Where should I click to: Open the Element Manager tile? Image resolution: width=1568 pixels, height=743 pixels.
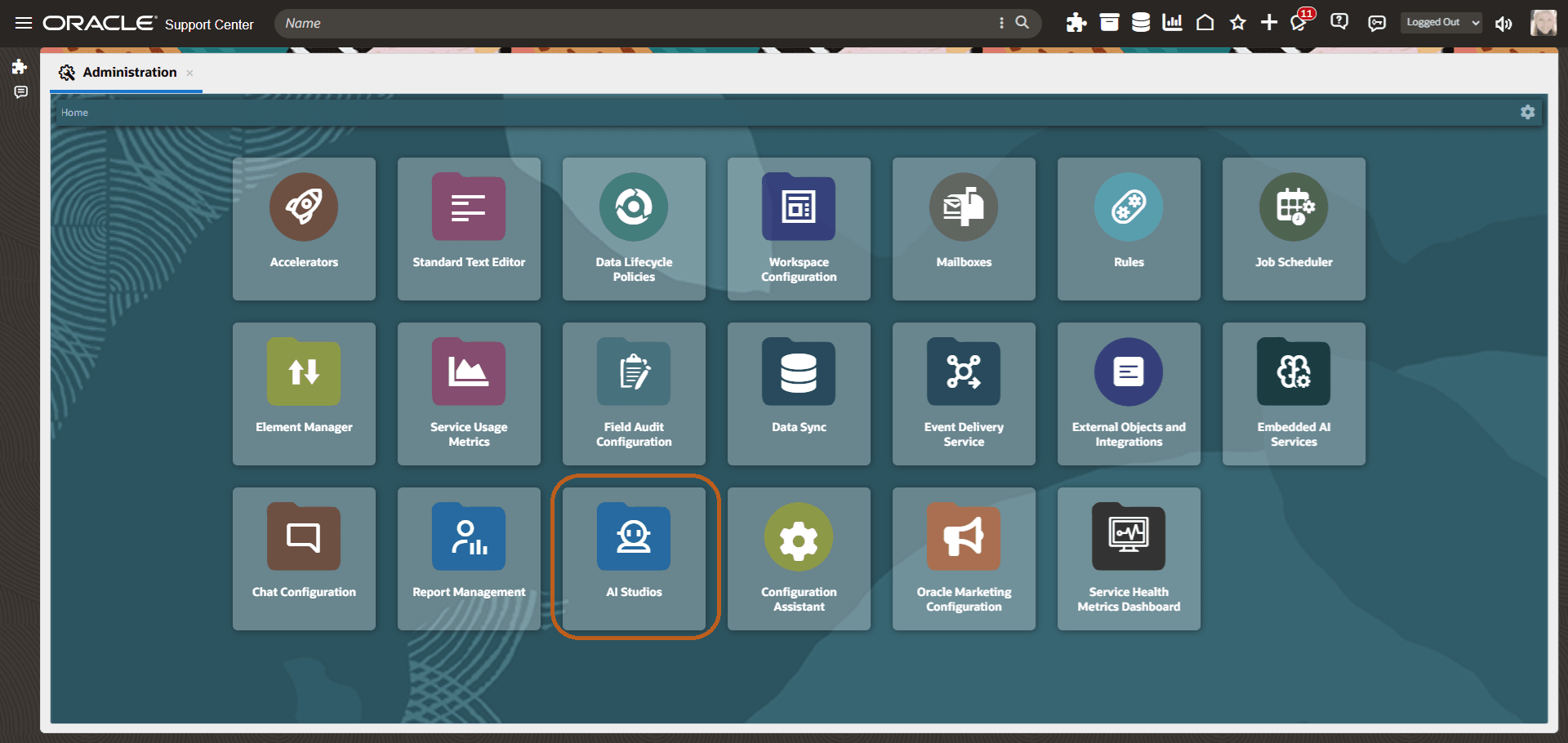click(x=304, y=394)
